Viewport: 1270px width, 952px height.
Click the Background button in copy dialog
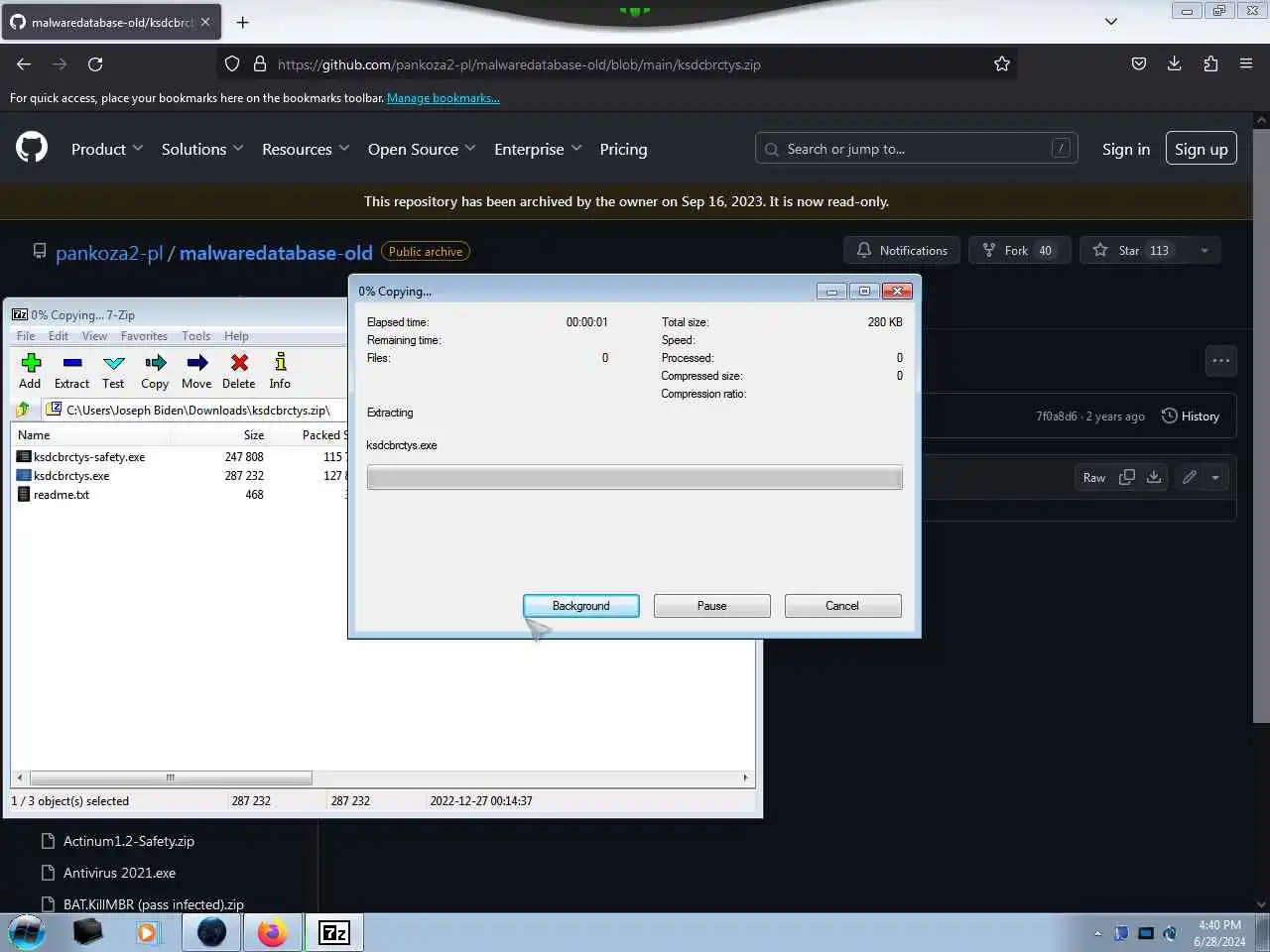pos(581,606)
